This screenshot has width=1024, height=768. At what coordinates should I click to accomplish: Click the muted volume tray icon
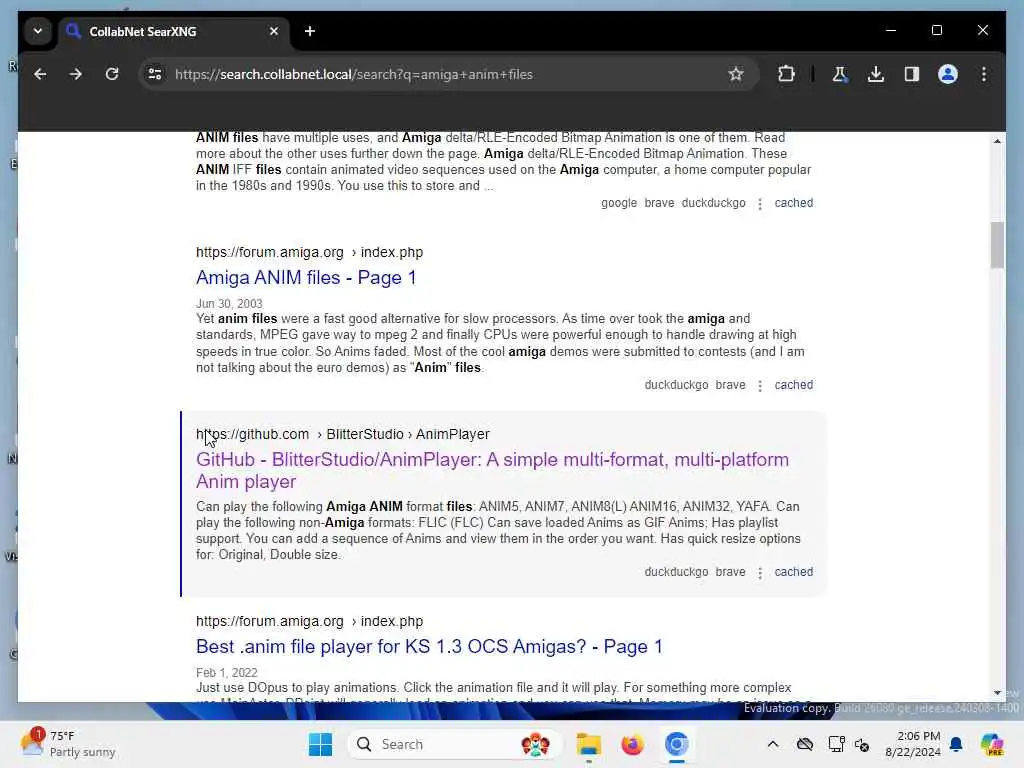(x=862, y=744)
